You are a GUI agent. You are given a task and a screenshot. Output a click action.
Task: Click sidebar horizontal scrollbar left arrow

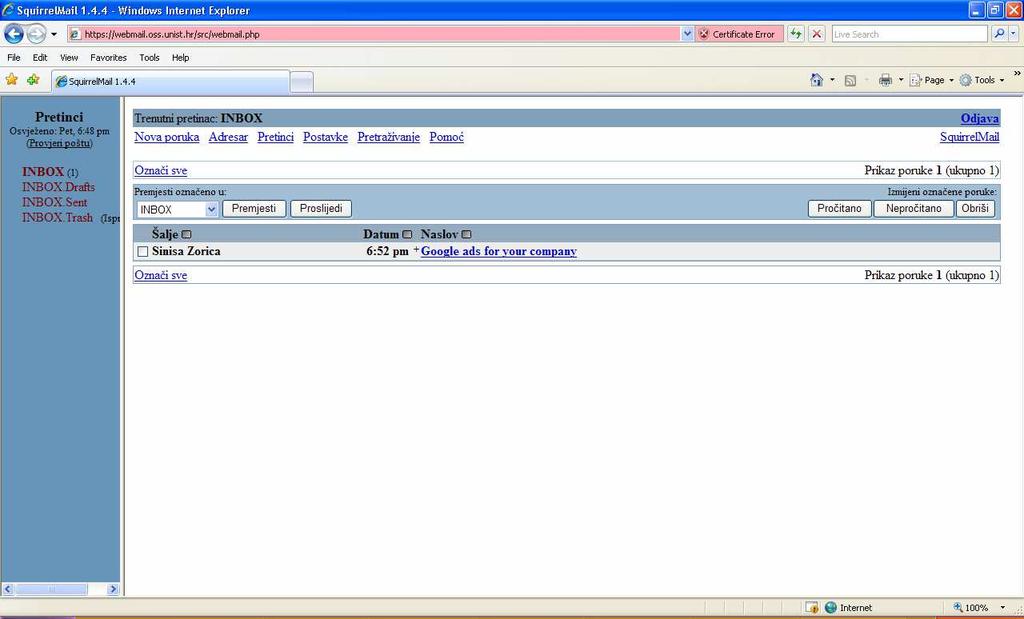click(8, 590)
